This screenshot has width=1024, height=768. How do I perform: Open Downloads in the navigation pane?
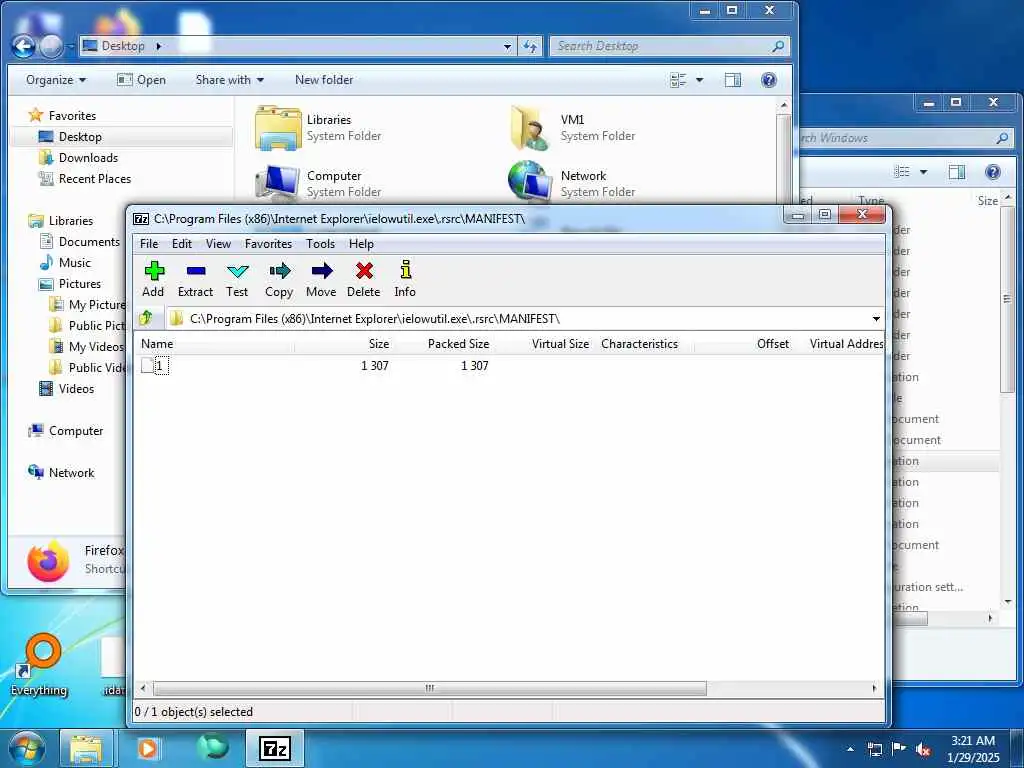pos(88,157)
